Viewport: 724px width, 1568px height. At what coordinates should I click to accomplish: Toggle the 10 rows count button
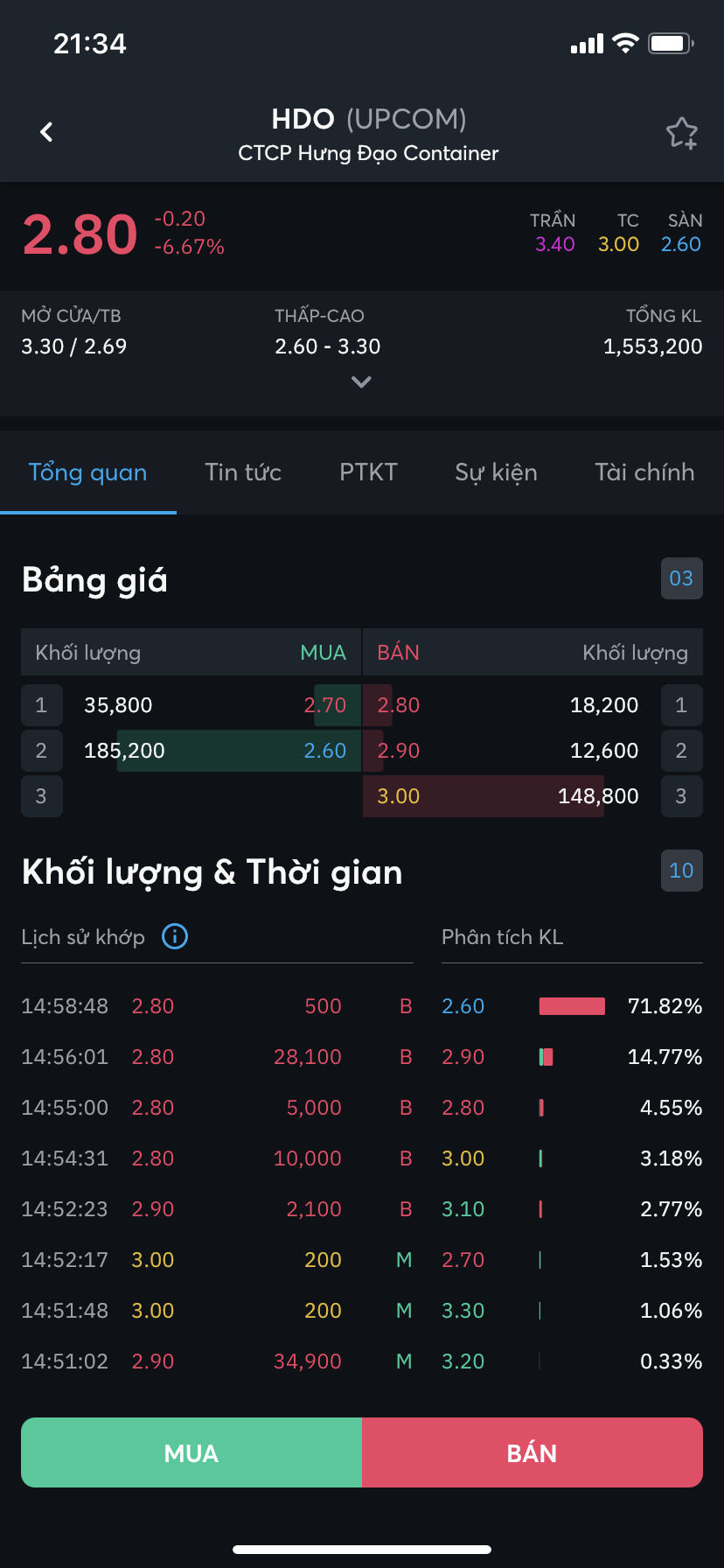tap(681, 871)
